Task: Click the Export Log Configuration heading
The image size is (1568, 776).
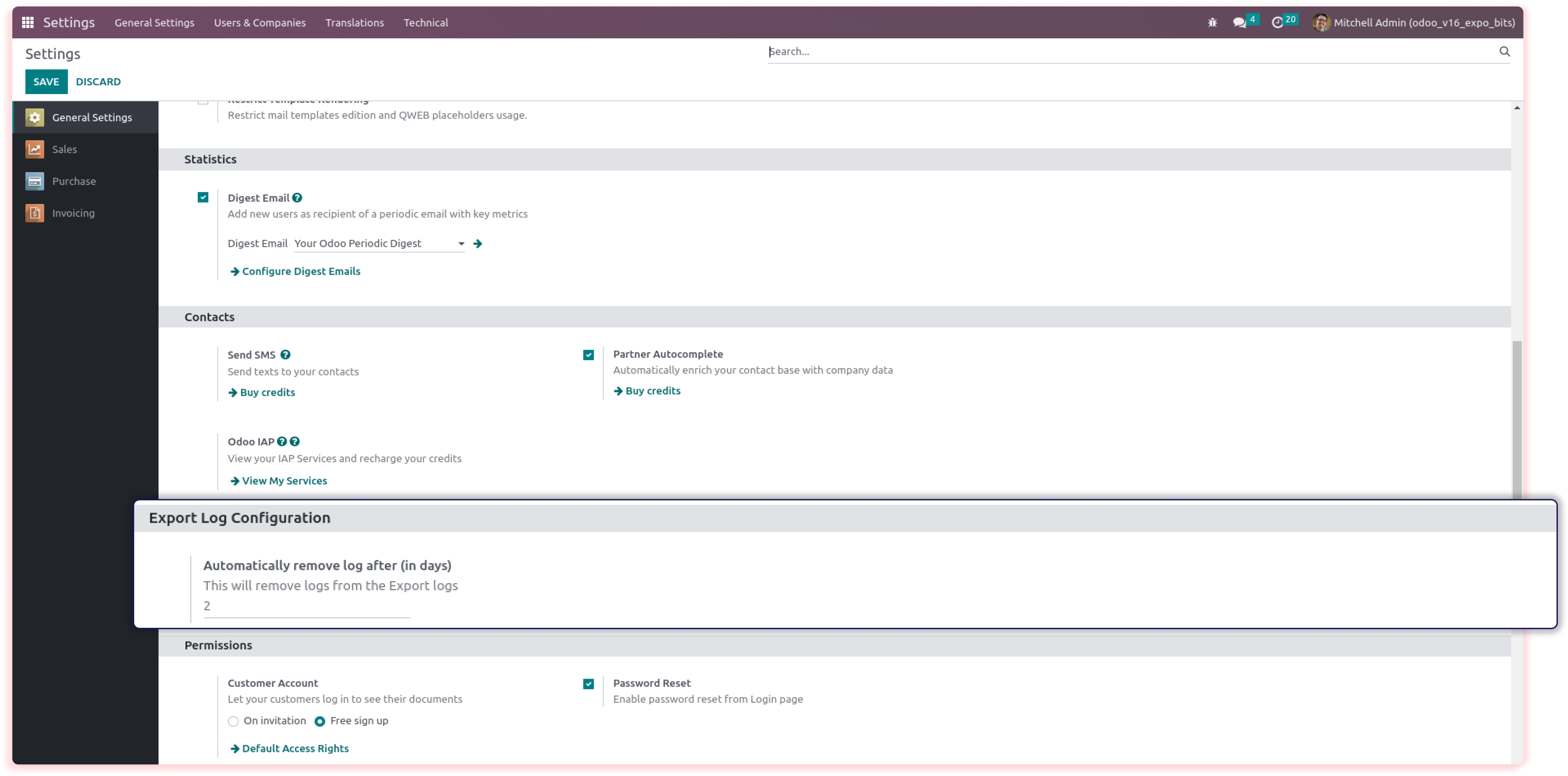Action: tap(240, 518)
